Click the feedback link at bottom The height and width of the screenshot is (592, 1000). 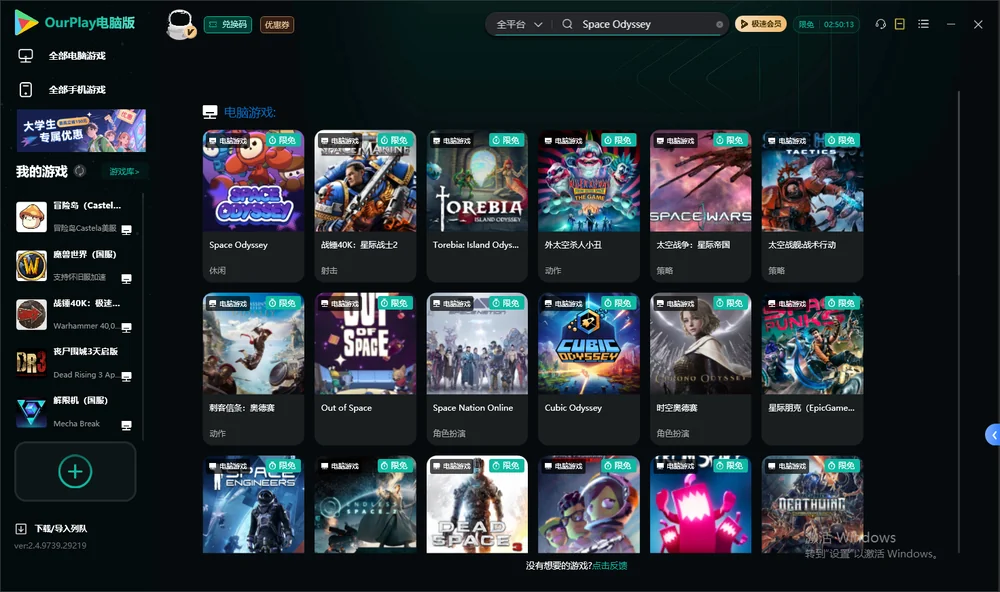pyautogui.click(x=610, y=566)
